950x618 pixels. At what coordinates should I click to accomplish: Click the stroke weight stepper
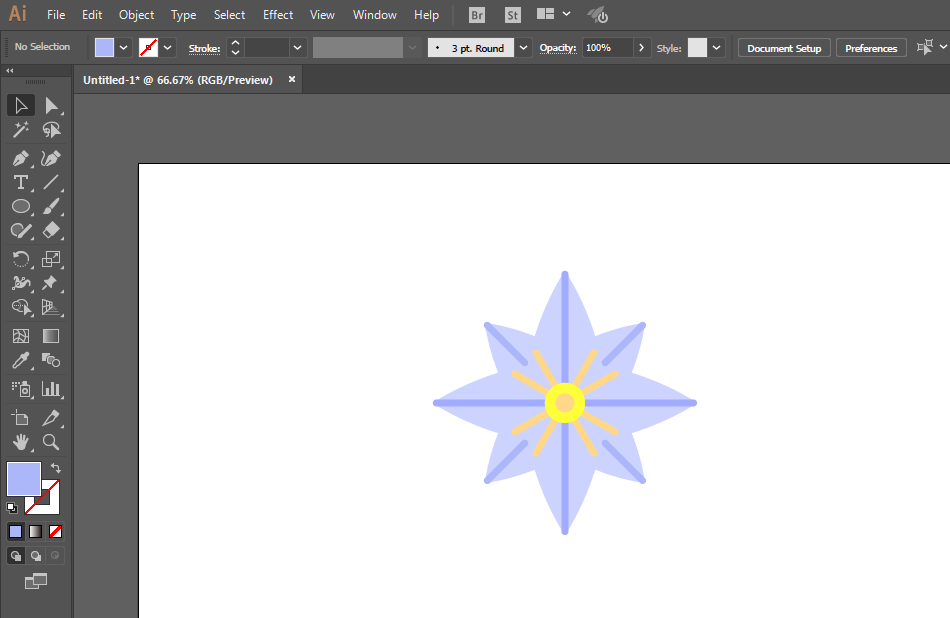point(235,47)
